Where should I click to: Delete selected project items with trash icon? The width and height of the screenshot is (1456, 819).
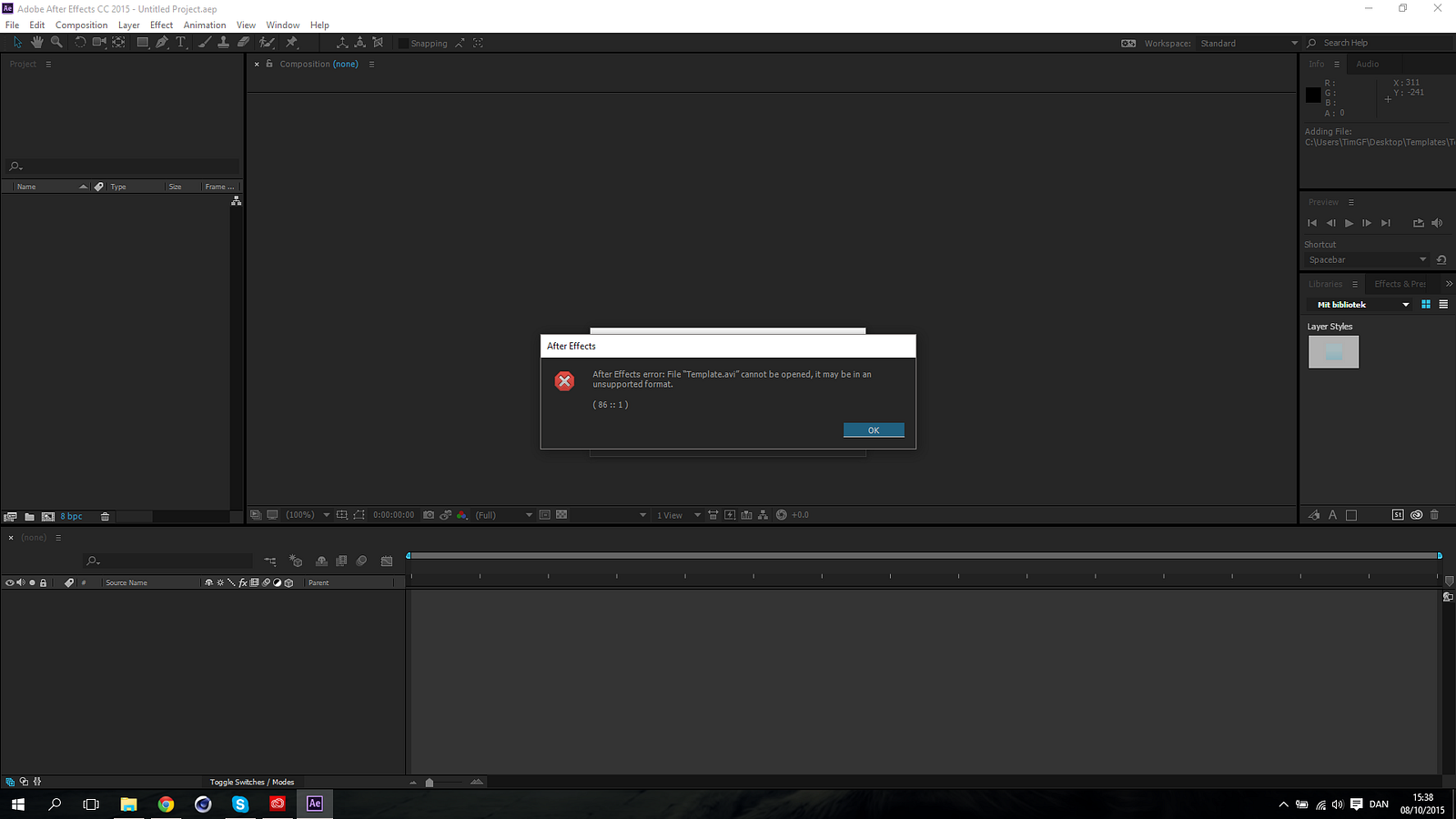[x=105, y=517]
